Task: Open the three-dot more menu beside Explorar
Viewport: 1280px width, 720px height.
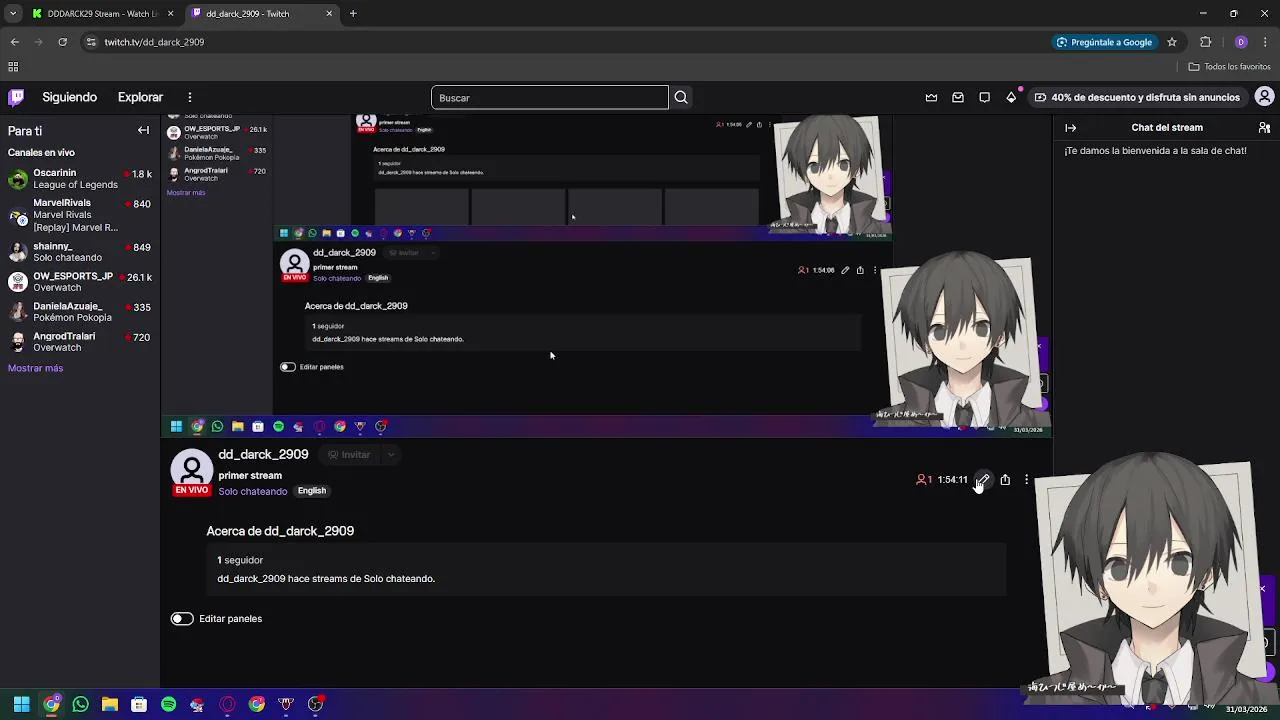Action: 189,97
